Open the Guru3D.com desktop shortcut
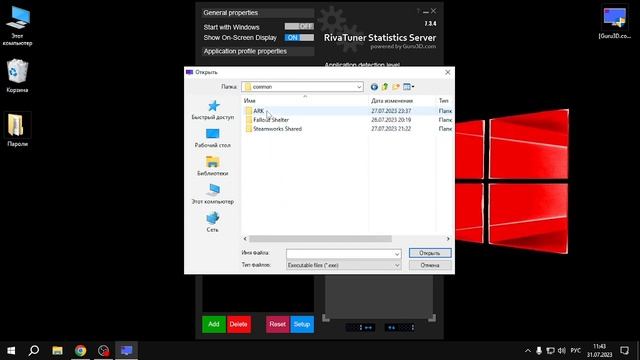 coord(614,23)
